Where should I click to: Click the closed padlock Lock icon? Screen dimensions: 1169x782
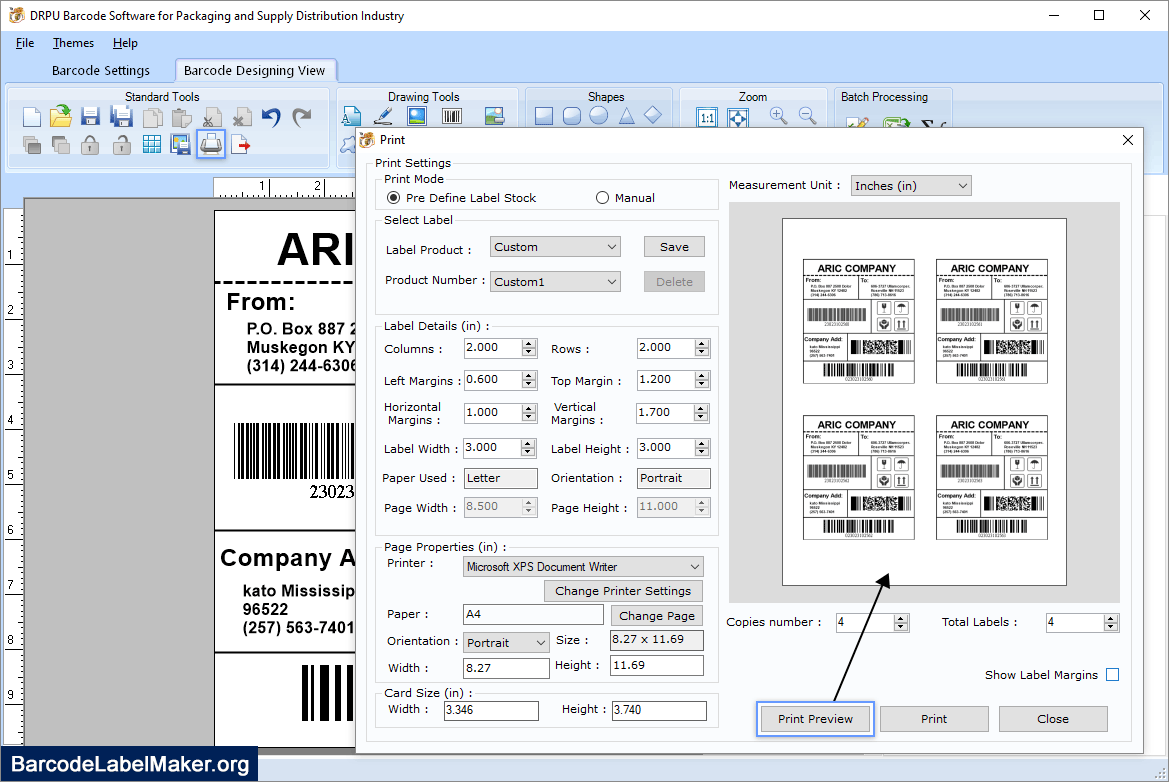coord(90,145)
